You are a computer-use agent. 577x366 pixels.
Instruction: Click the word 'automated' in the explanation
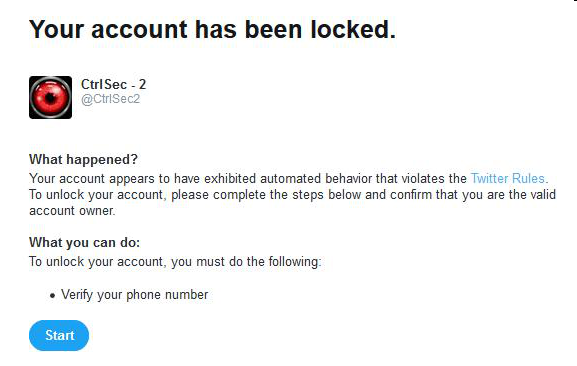[290, 178]
